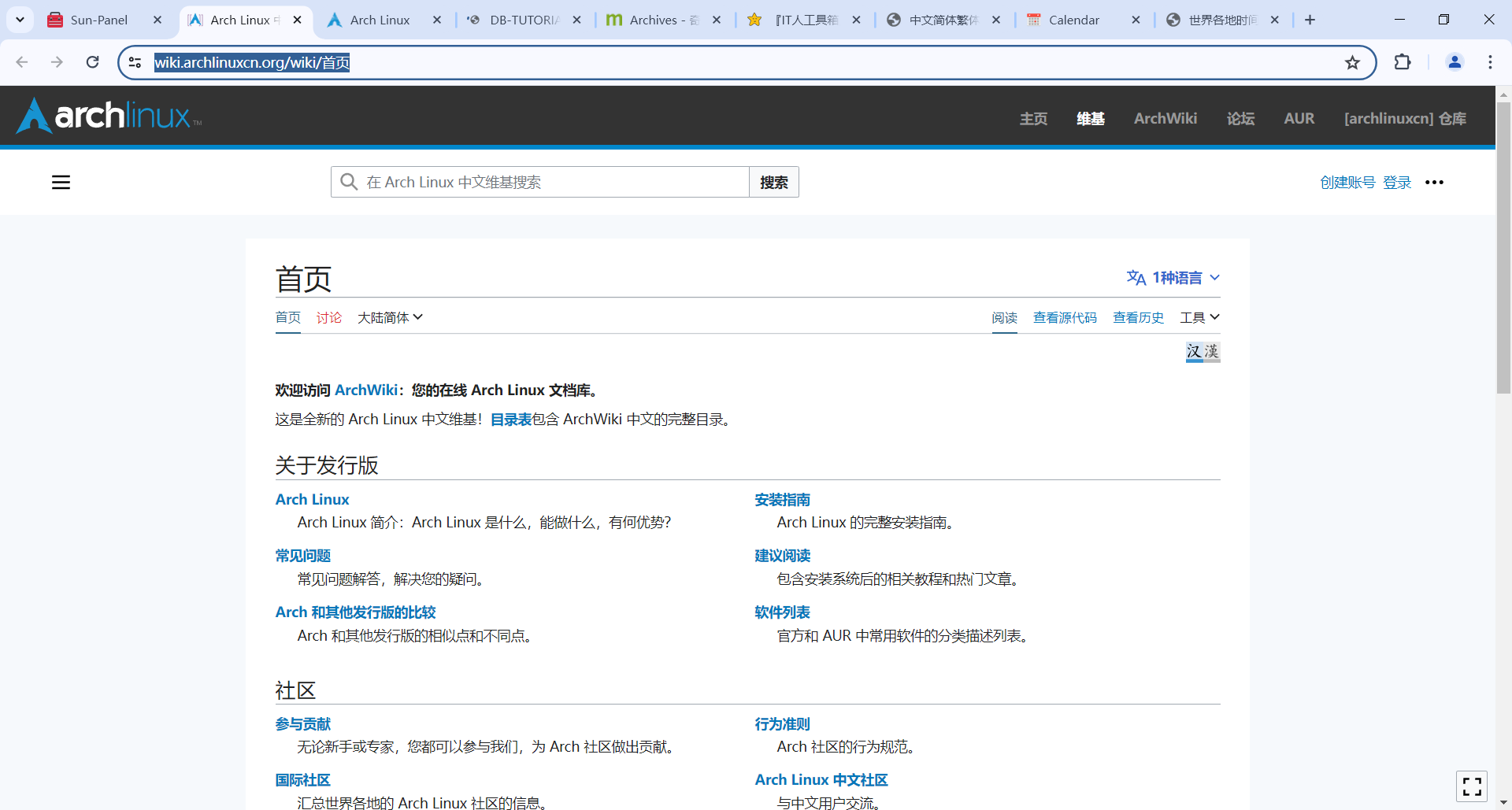
Task: Open 查看历史 page history
Action: [1138, 317]
